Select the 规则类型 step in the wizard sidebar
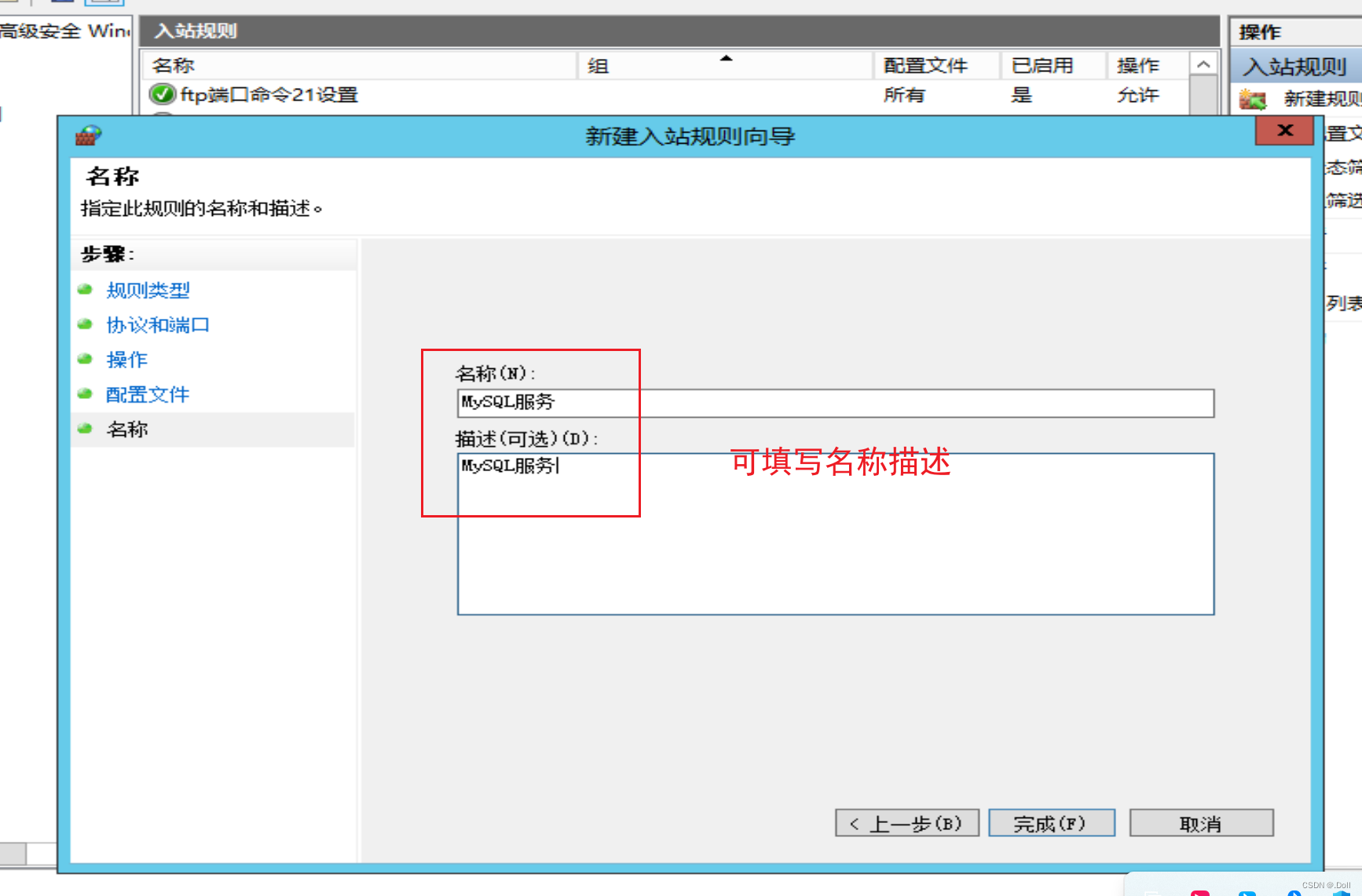Image resolution: width=1362 pixels, height=896 pixels. tap(148, 290)
